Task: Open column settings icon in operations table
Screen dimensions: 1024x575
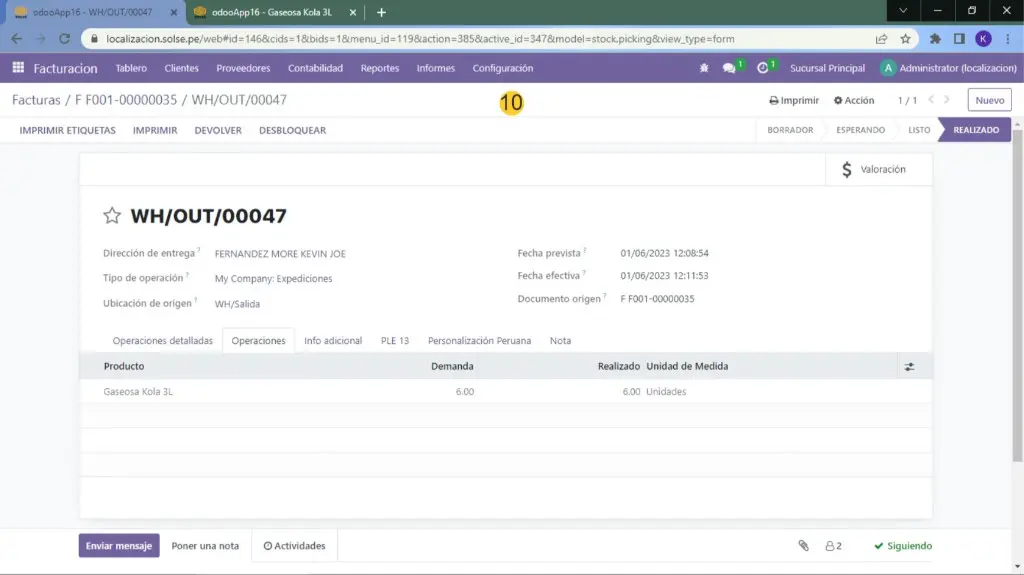Action: point(909,367)
